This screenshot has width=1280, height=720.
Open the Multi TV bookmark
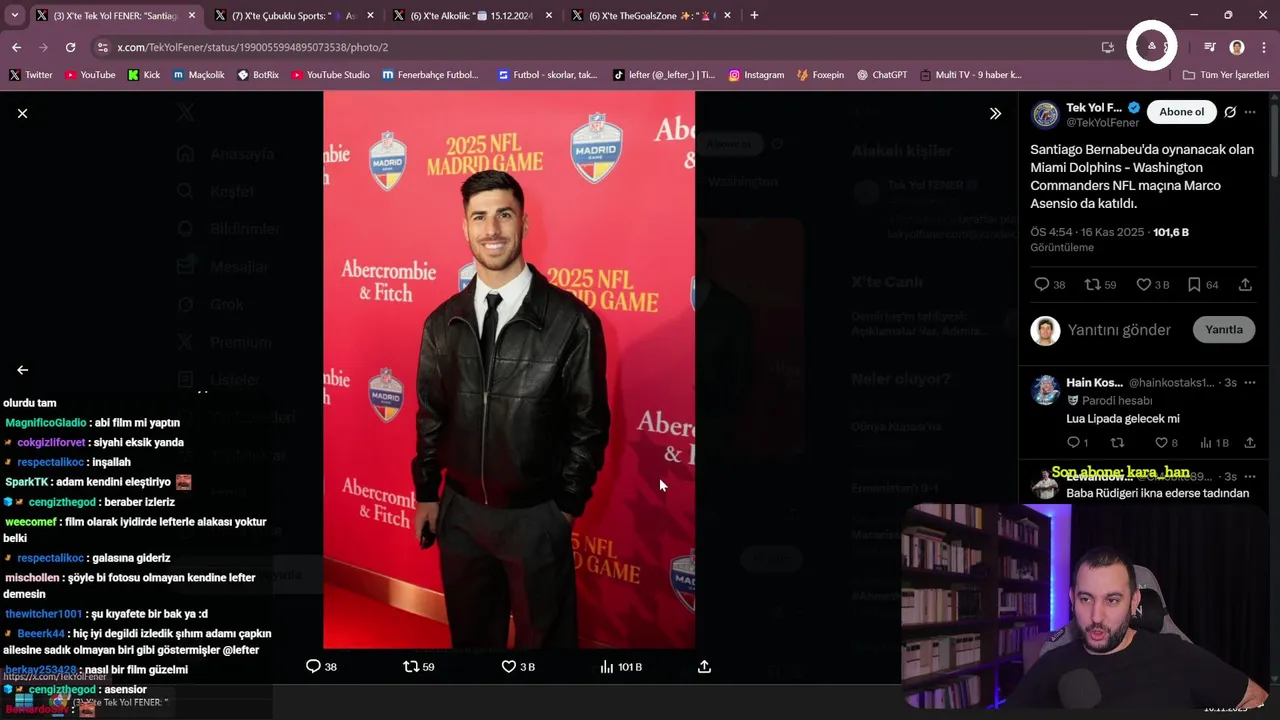tap(971, 75)
